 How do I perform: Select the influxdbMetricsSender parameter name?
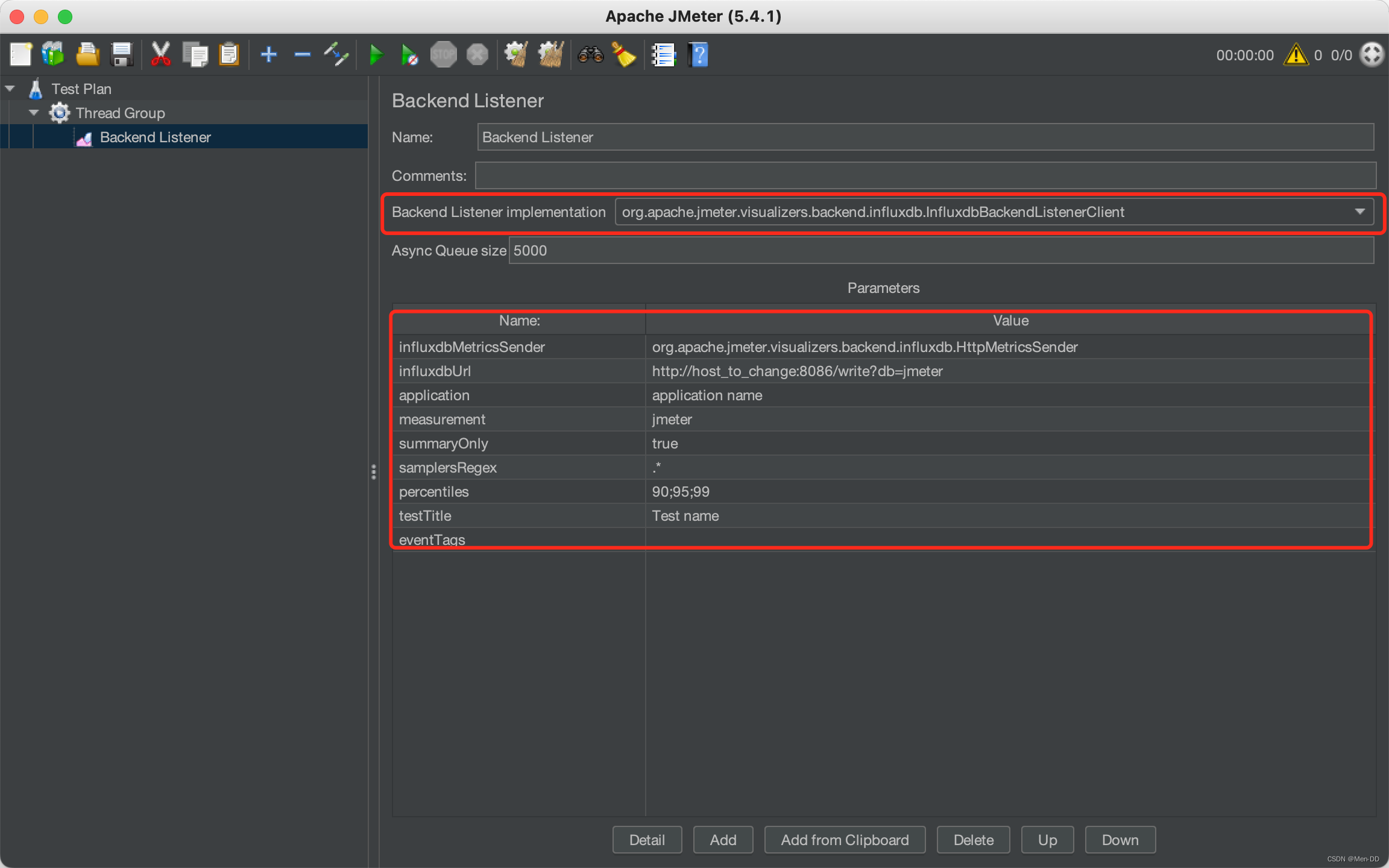519,347
